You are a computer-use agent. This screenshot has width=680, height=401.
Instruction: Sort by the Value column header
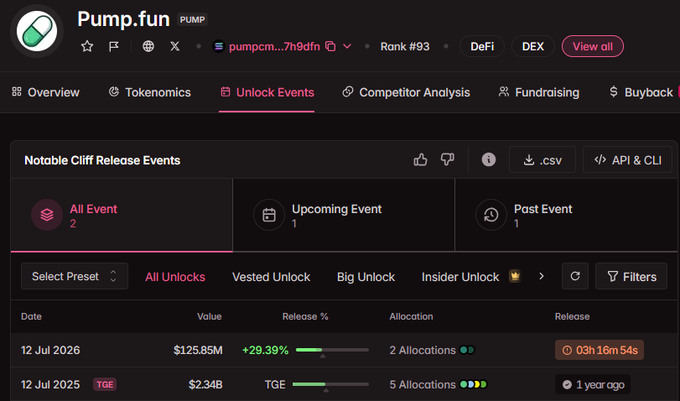point(209,316)
